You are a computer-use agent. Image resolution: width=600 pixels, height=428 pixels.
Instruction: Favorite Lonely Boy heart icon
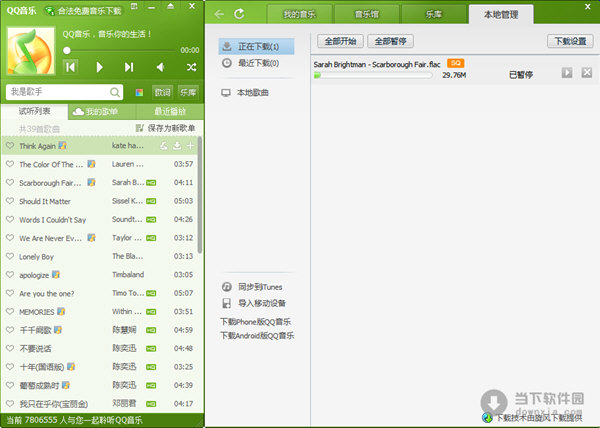click(x=10, y=256)
